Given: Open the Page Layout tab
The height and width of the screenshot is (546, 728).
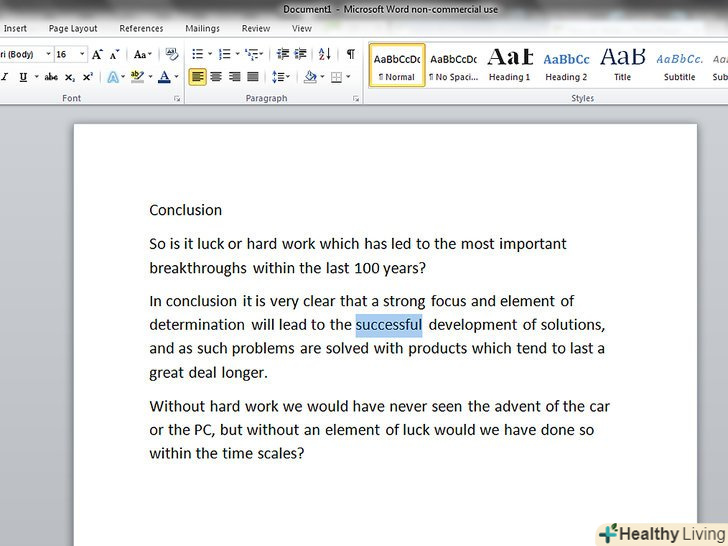Looking at the screenshot, I should tap(73, 29).
